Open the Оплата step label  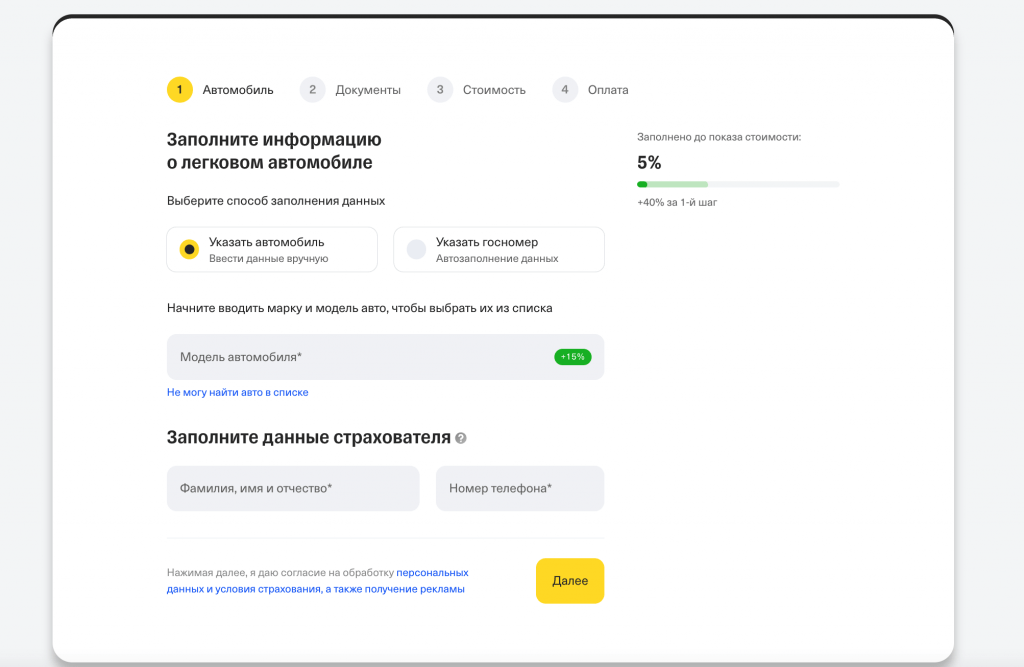[x=608, y=90]
